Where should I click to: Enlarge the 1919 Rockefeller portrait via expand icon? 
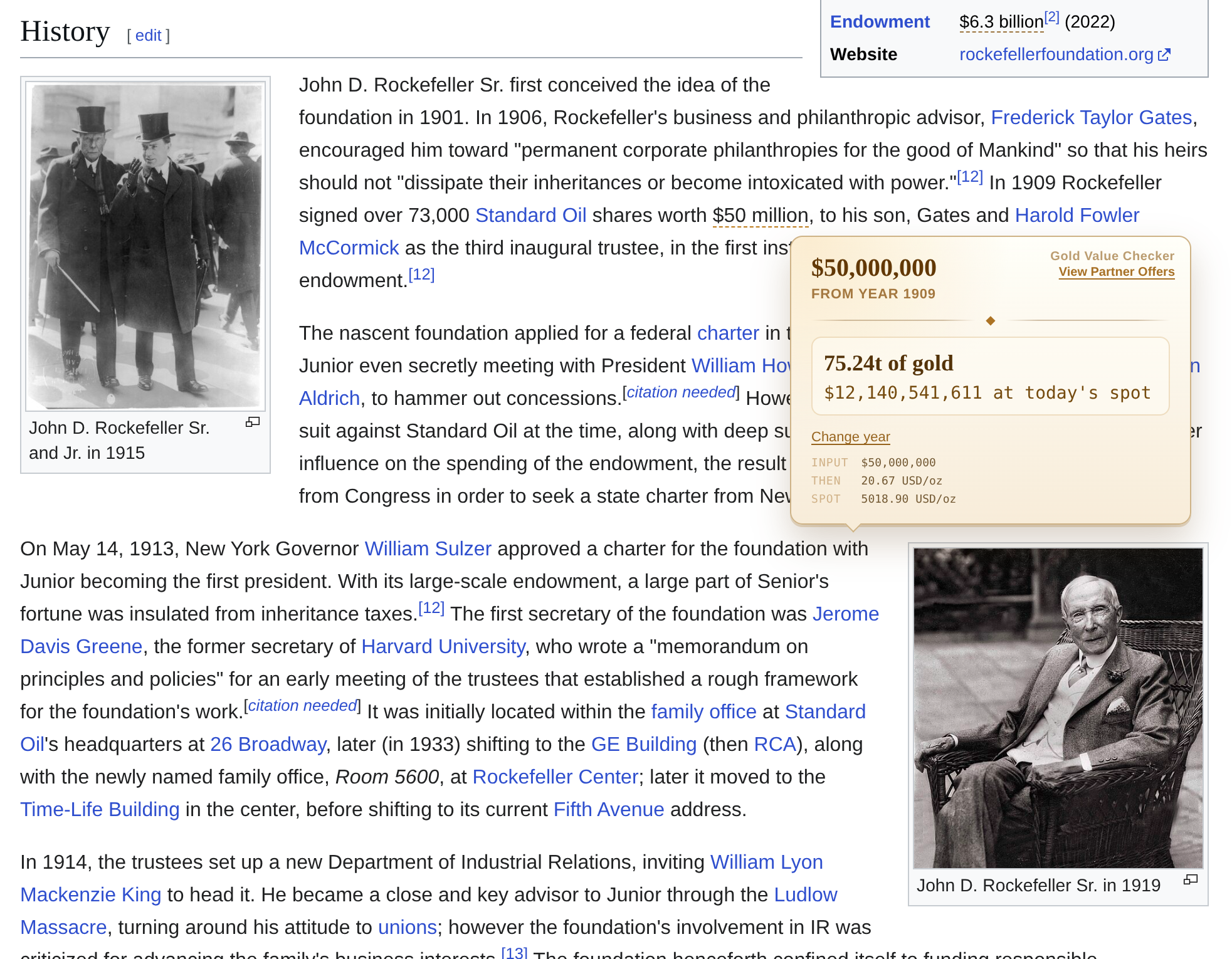pyautogui.click(x=1191, y=880)
